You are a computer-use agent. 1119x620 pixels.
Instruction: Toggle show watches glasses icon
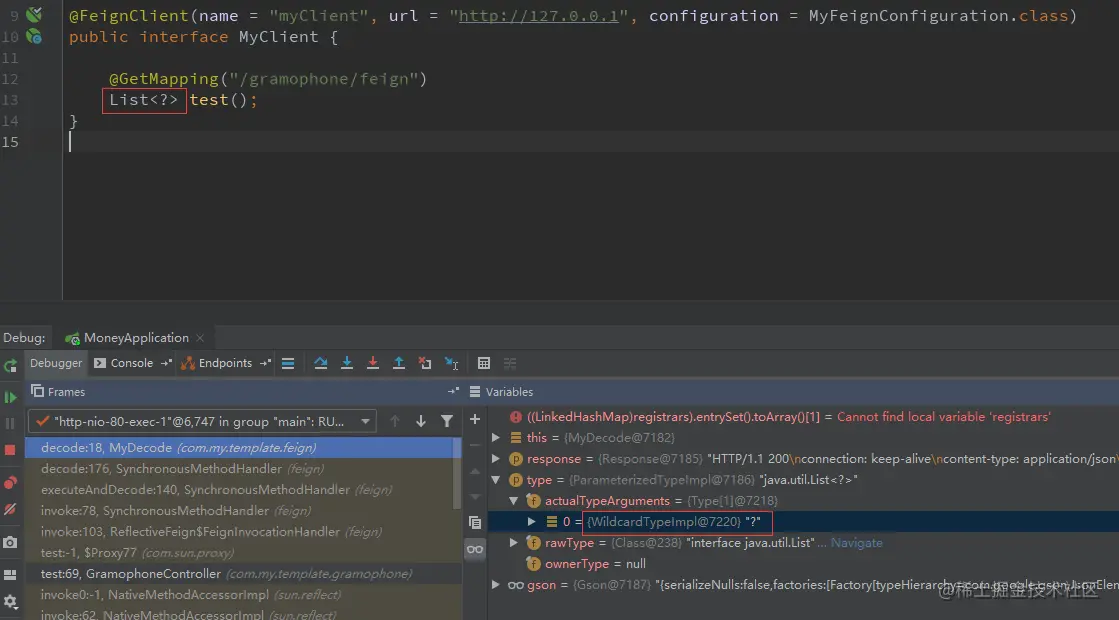point(475,549)
